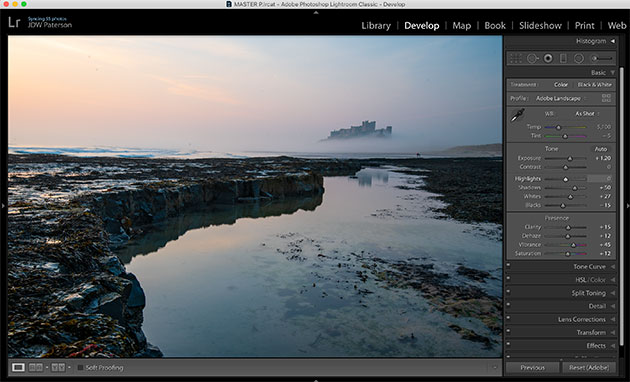The image size is (630, 382).
Task: Expand the Transform panel
Action: (x=613, y=333)
